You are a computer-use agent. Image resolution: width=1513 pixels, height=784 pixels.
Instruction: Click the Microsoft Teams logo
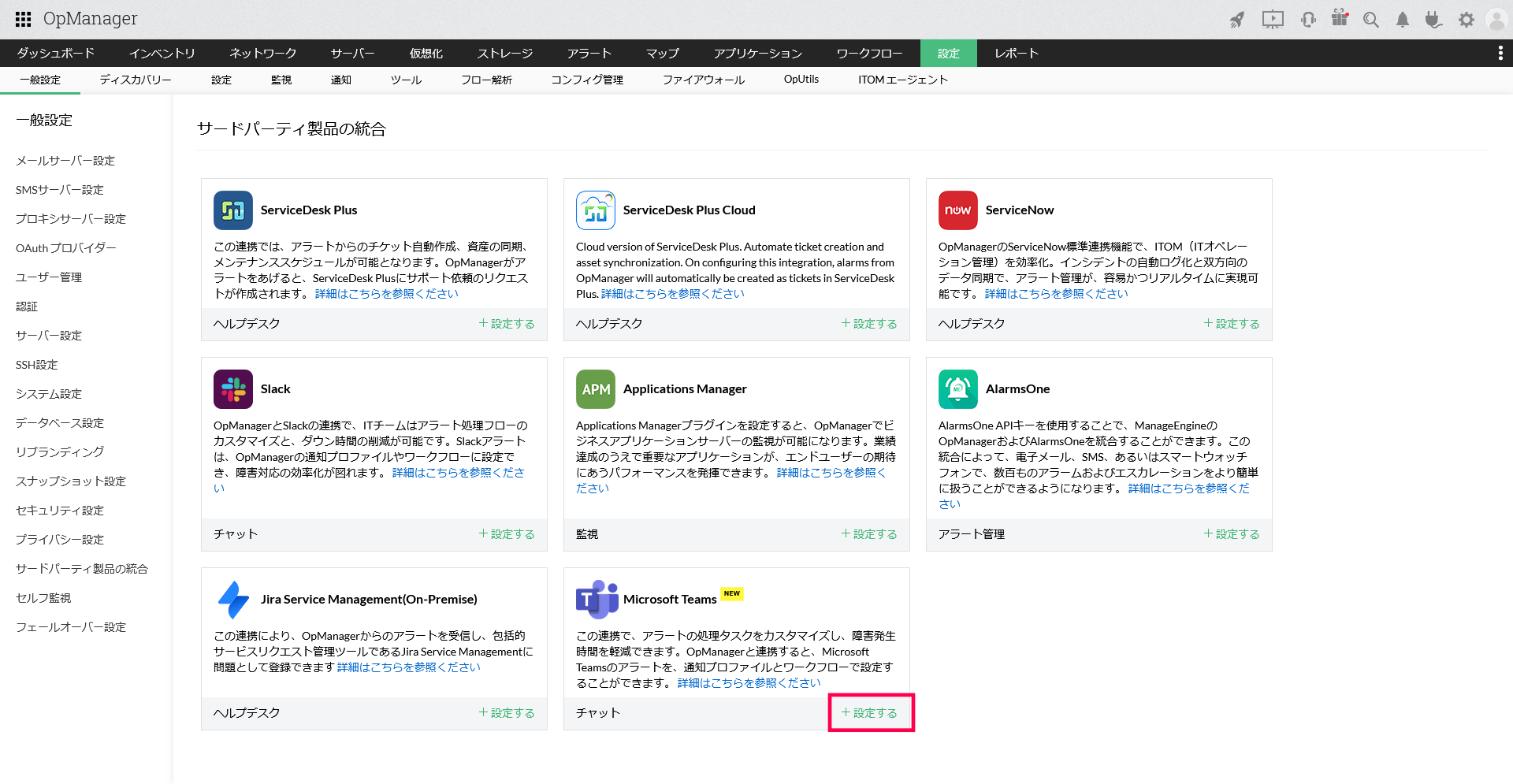point(595,599)
